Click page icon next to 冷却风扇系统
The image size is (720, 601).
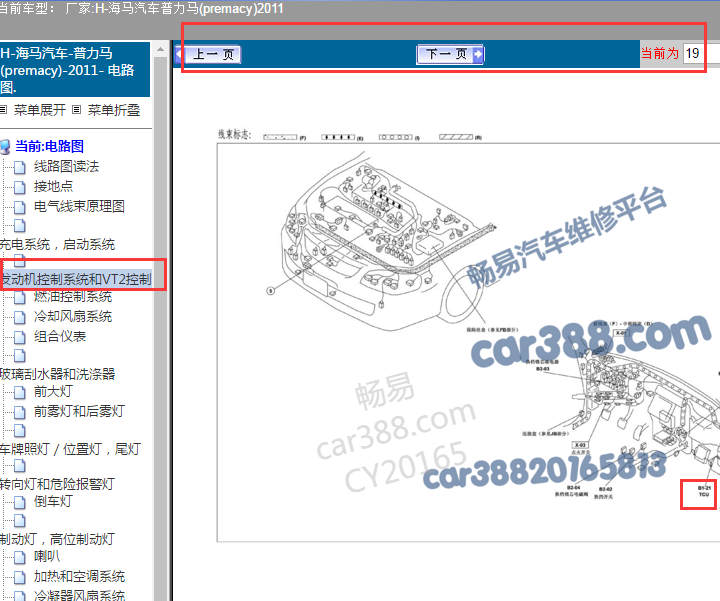pyautogui.click(x=20, y=317)
